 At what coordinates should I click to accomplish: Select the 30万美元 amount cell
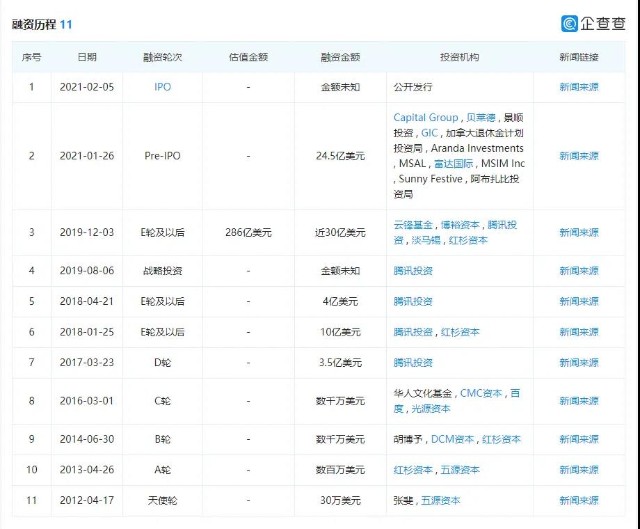pos(340,500)
